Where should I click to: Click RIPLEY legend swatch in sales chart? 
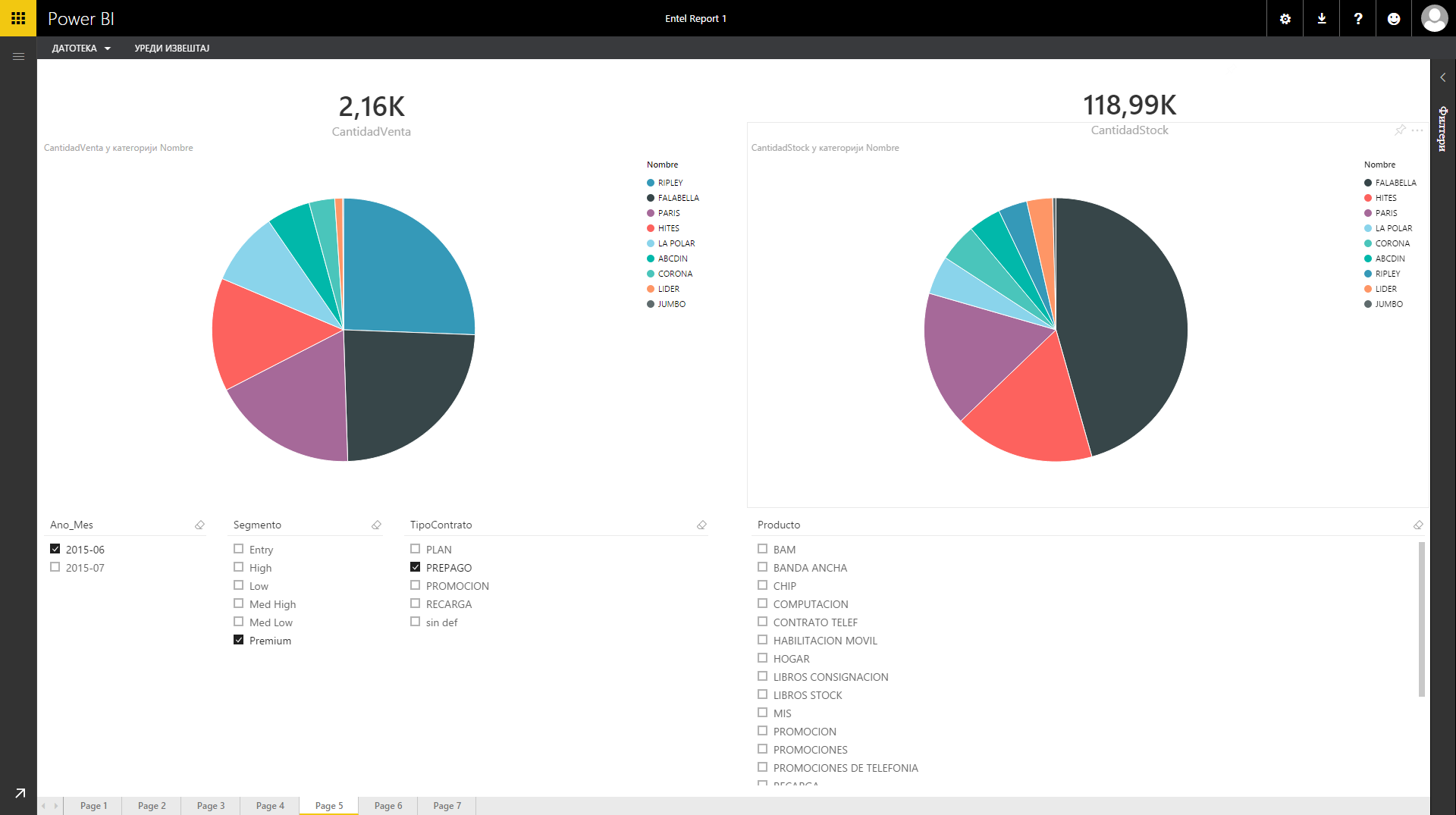[651, 183]
